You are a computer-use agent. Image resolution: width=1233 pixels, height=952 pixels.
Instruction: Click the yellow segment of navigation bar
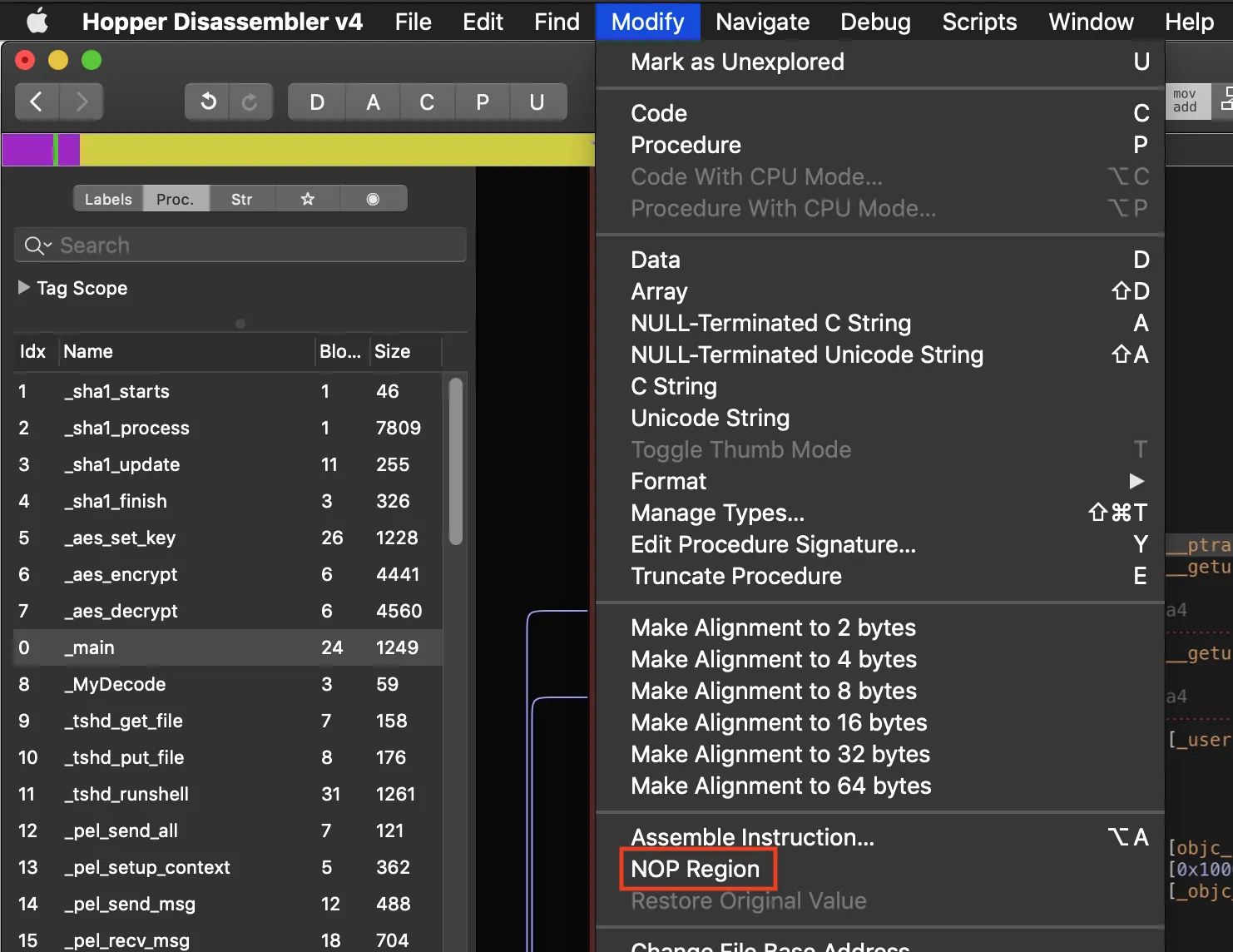333,151
